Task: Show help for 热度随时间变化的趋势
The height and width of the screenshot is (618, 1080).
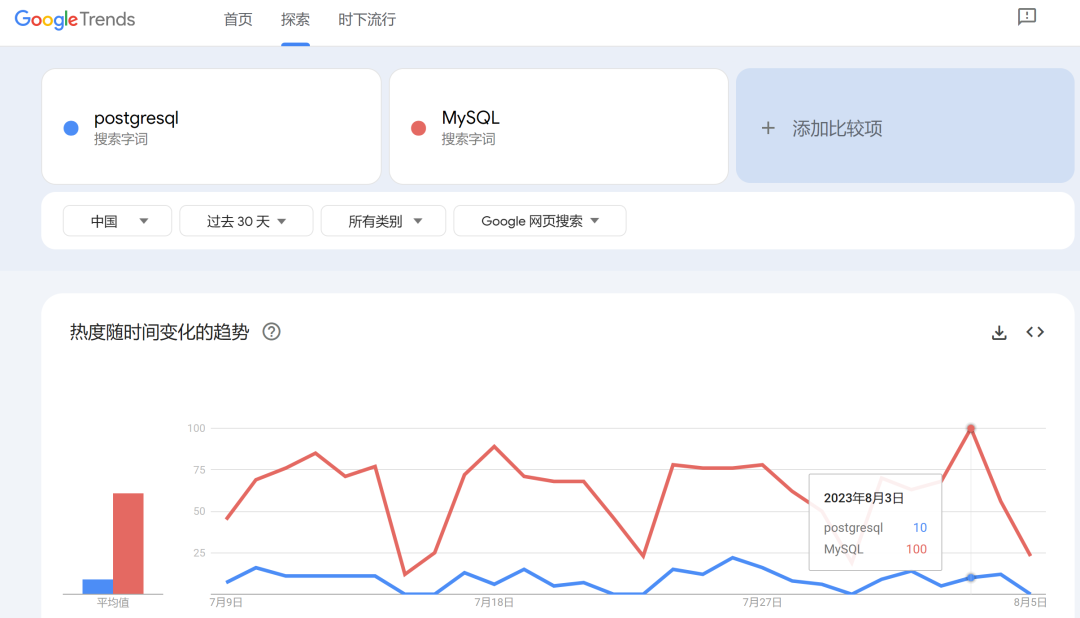Action: pyautogui.click(x=271, y=332)
